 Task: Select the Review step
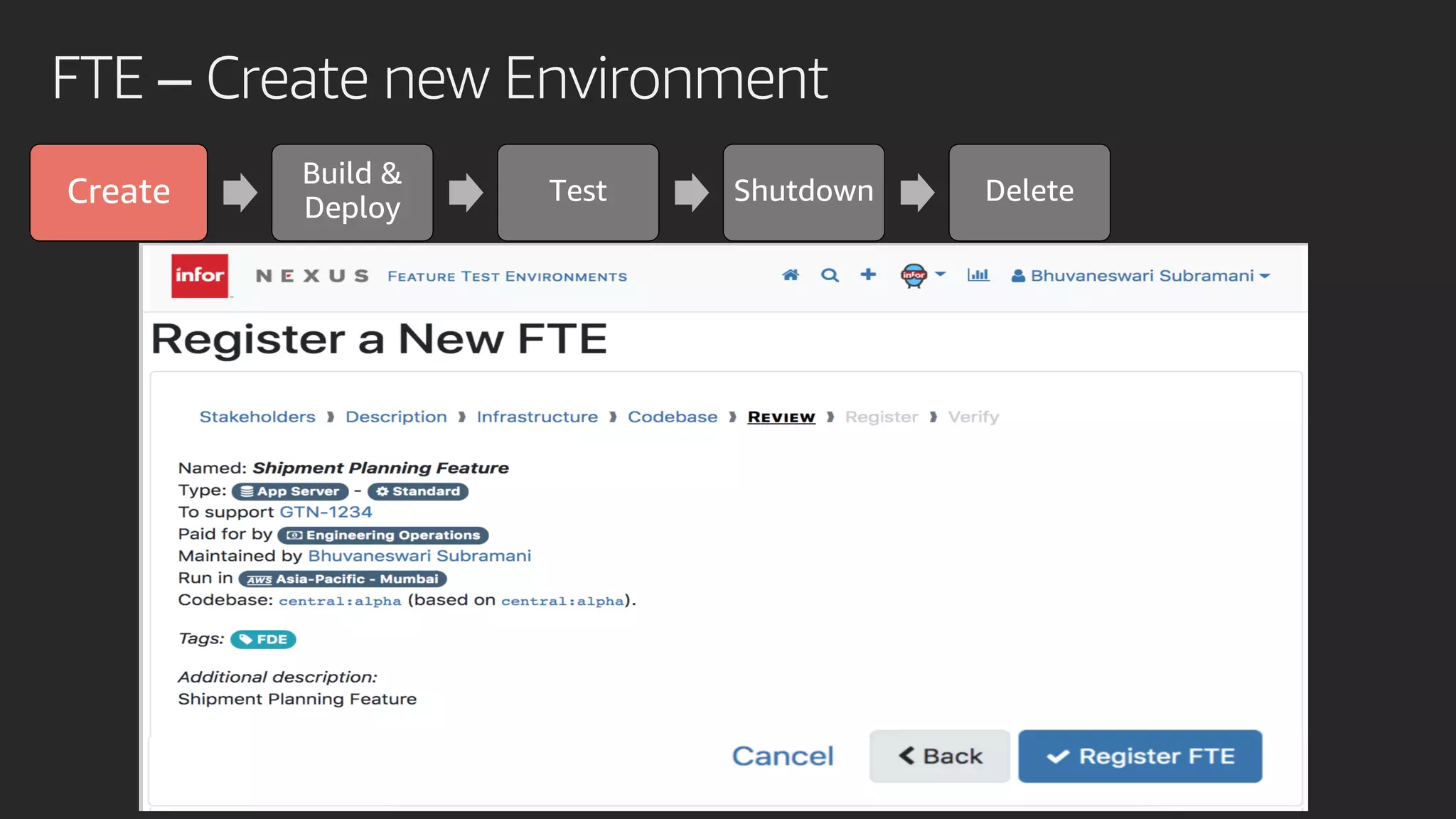coord(781,417)
